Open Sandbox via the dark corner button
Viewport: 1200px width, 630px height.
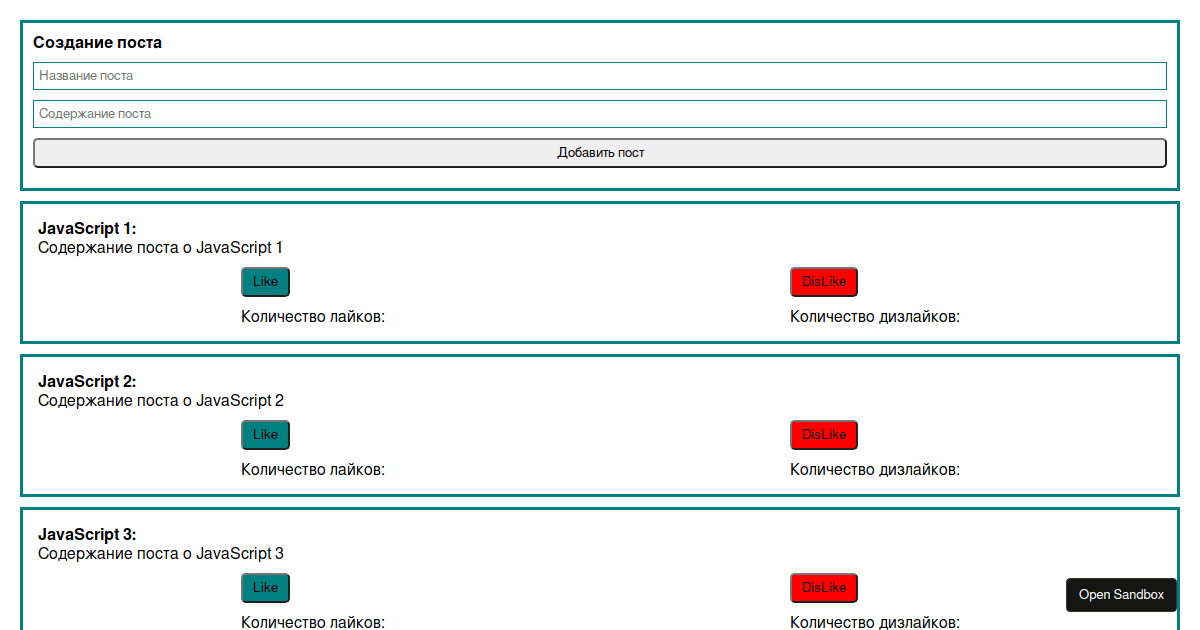(1120, 594)
